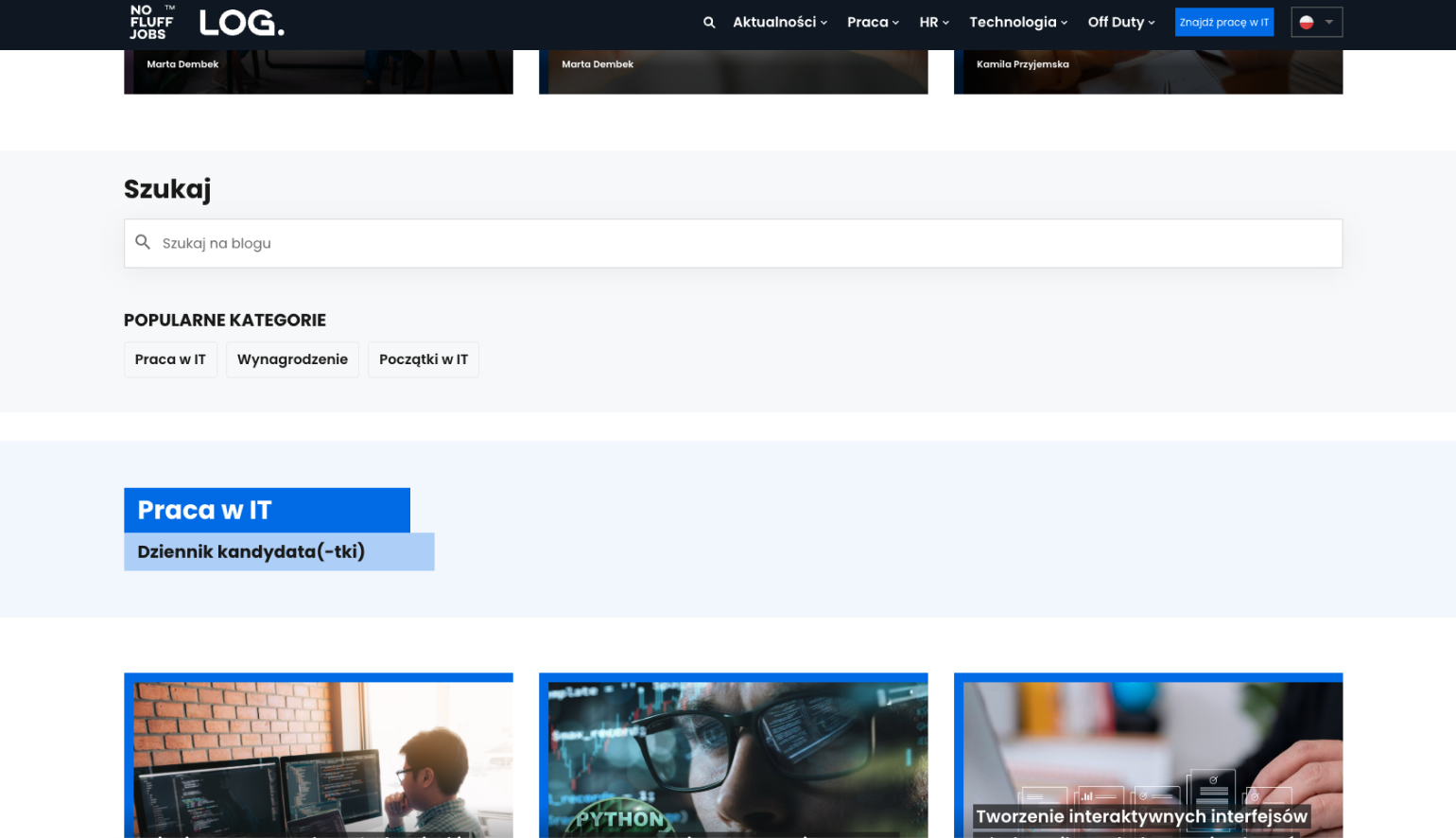Focus the Szukaj na blogu search field

[x=733, y=243]
